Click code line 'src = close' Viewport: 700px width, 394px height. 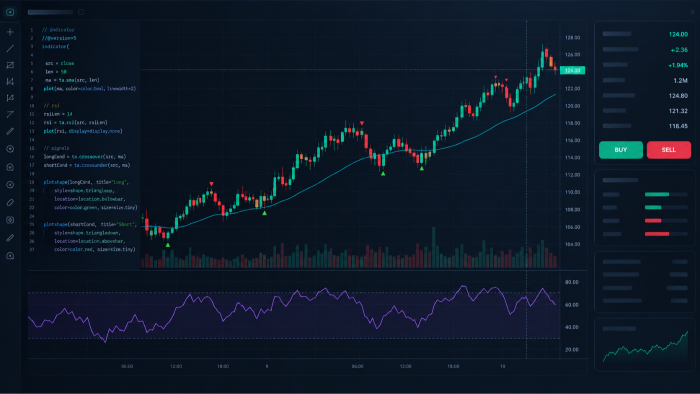click(59, 63)
